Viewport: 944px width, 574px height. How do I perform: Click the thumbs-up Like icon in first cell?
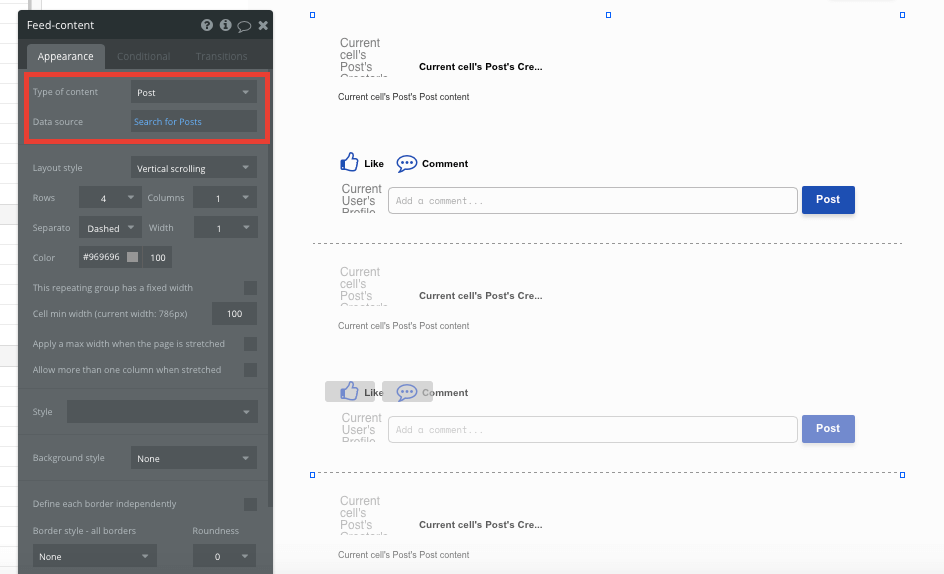pos(349,163)
